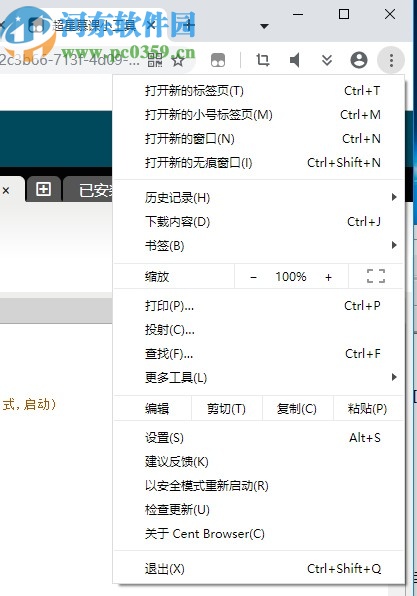Close the current browser tab
Viewport: 417px width, 596px height.
151,25
